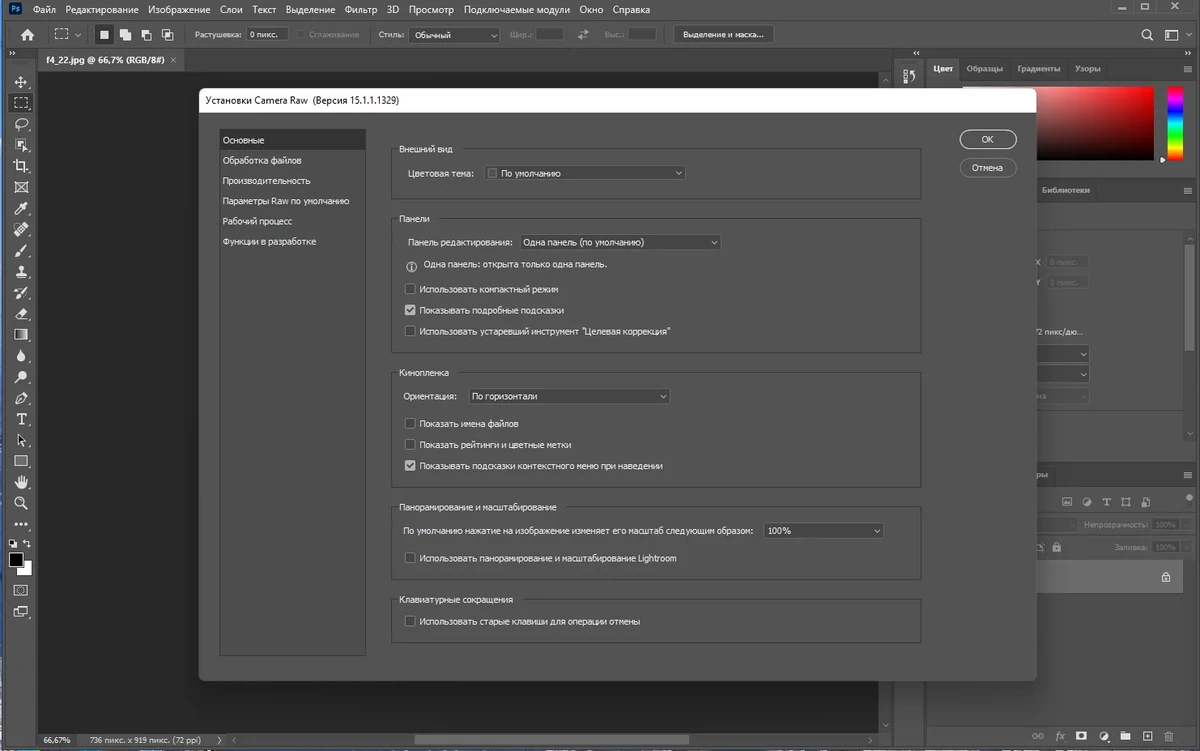Select the History Brush tool
Viewport: 1200px width, 751px height.
21,292
